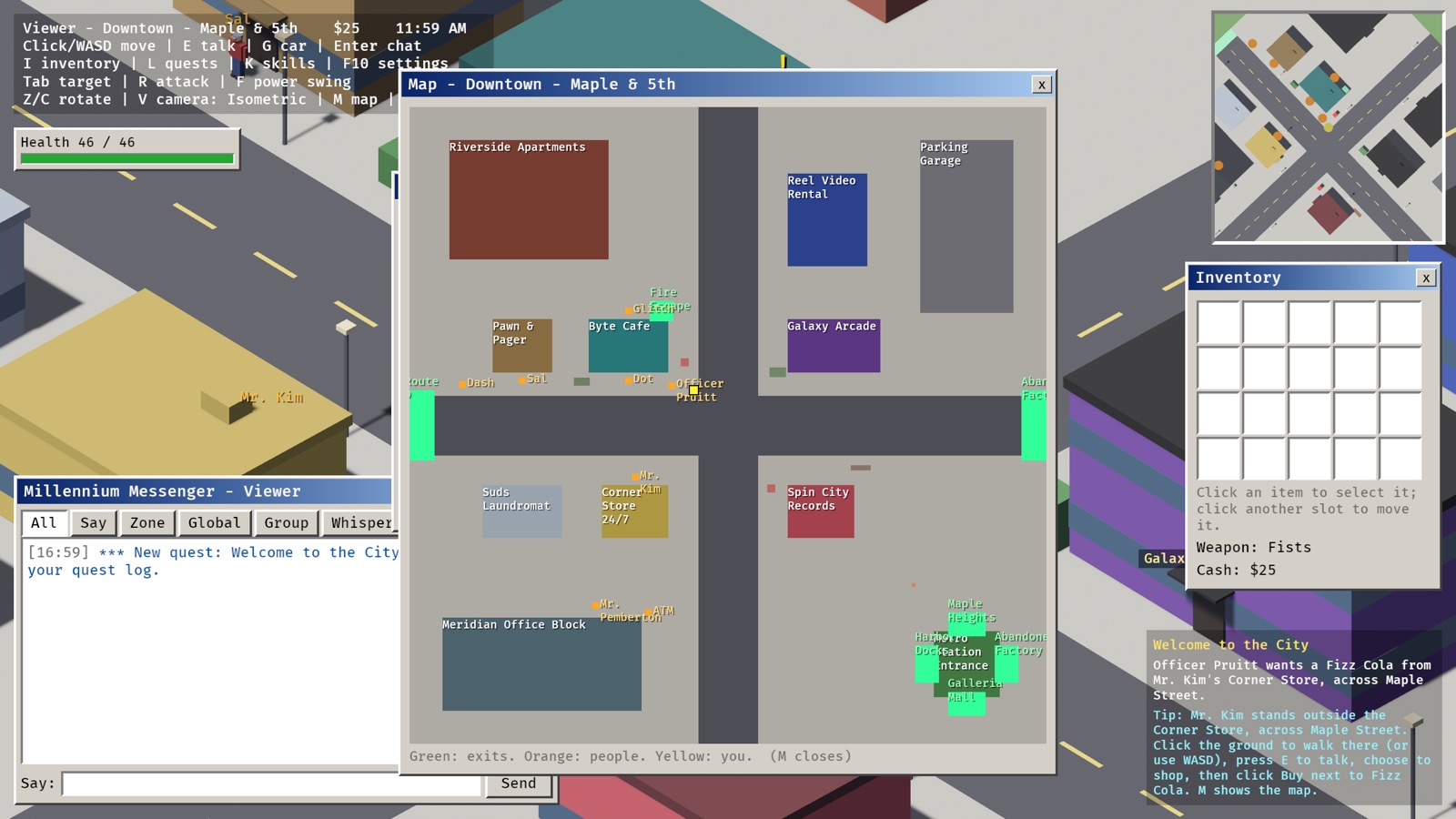Open the Group chat tab
Screen dimensions: 1456x819
coord(287,523)
